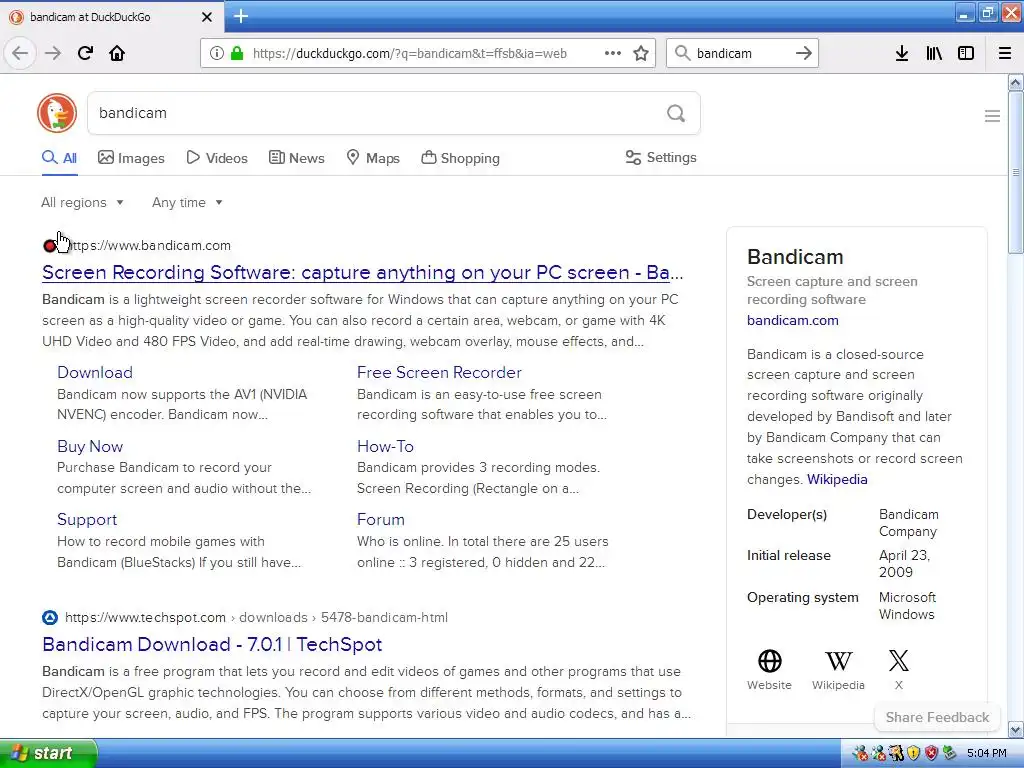1024x768 pixels.
Task: Open the Firefox hamburger menu
Action: point(1005,53)
